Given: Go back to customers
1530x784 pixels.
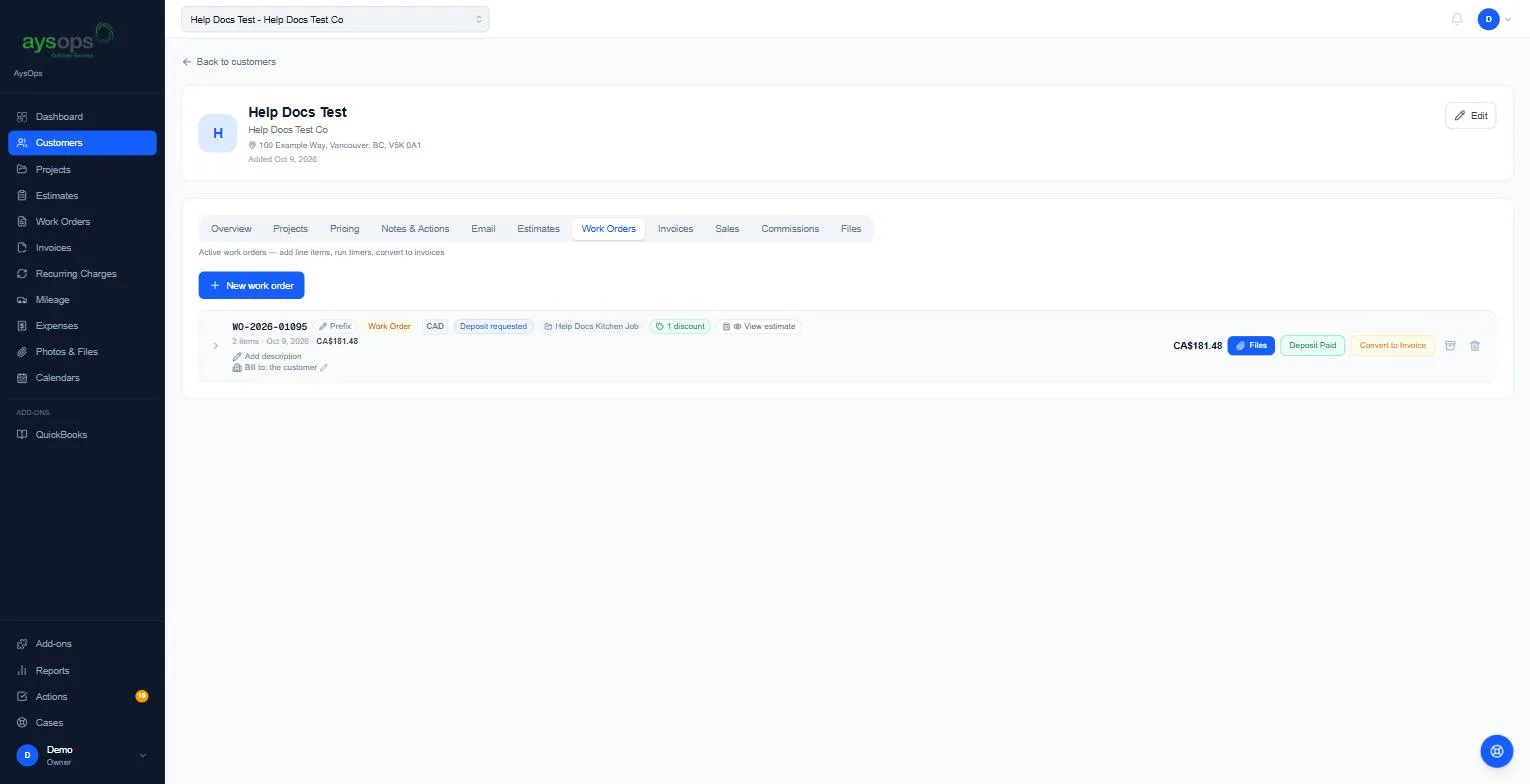Looking at the screenshot, I should point(229,62).
